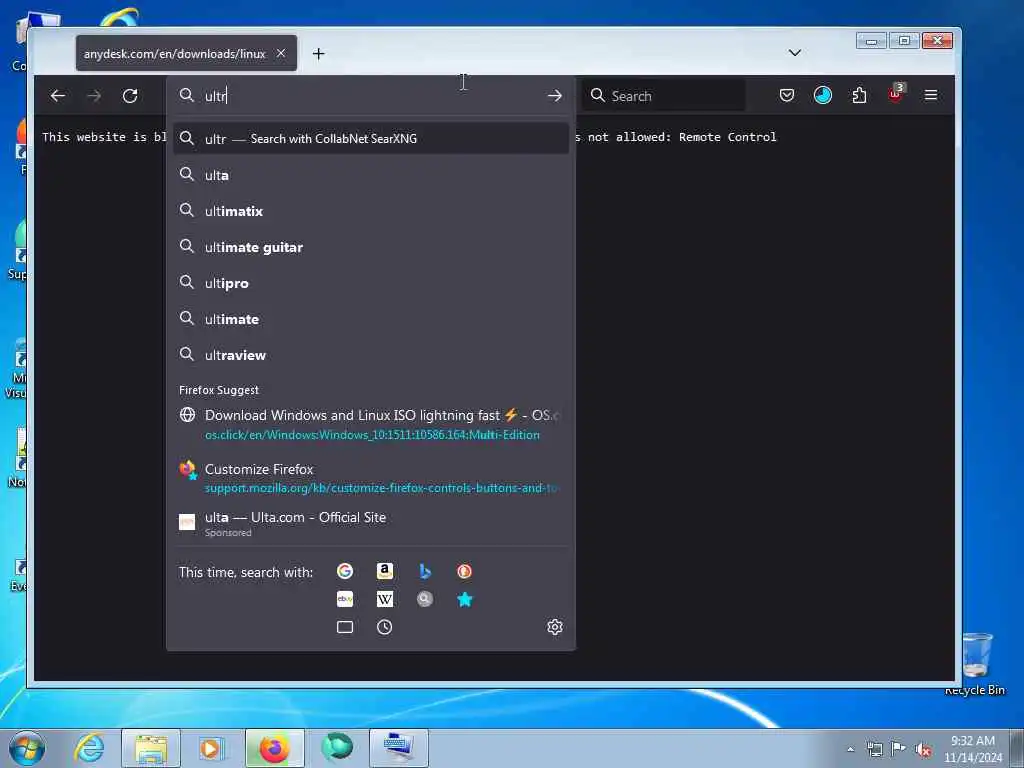Open the round blue extension icon
Viewport: 1024px width, 768px height.
pos(823,95)
